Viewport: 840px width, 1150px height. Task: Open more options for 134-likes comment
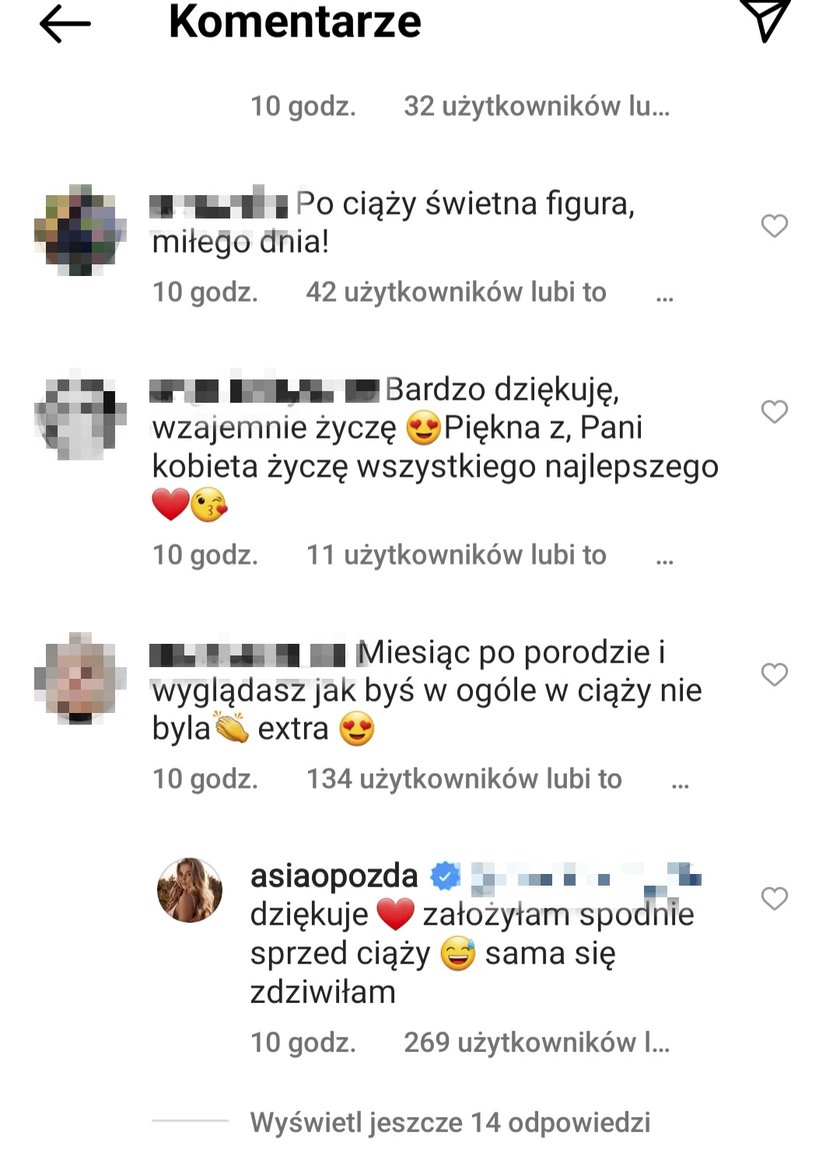point(680,783)
